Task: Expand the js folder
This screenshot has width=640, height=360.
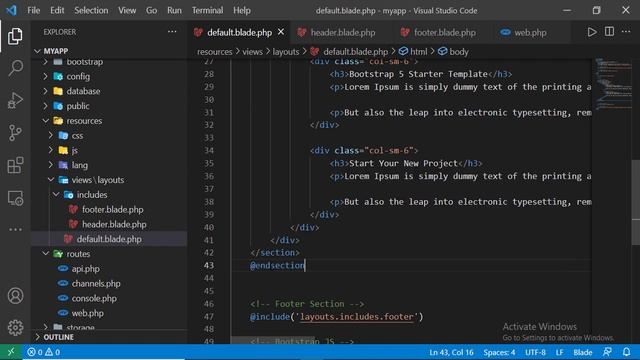Action: click(x=74, y=150)
